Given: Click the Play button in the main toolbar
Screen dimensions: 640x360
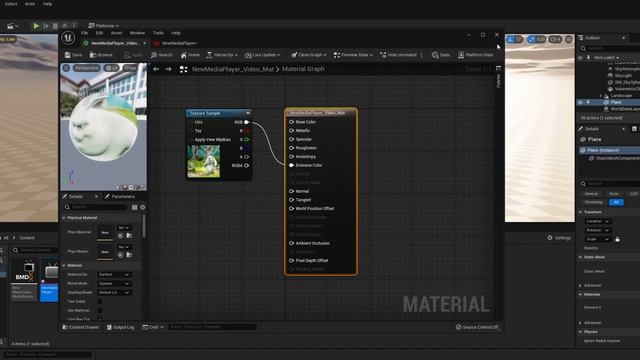Looking at the screenshot, I should [x=36, y=26].
